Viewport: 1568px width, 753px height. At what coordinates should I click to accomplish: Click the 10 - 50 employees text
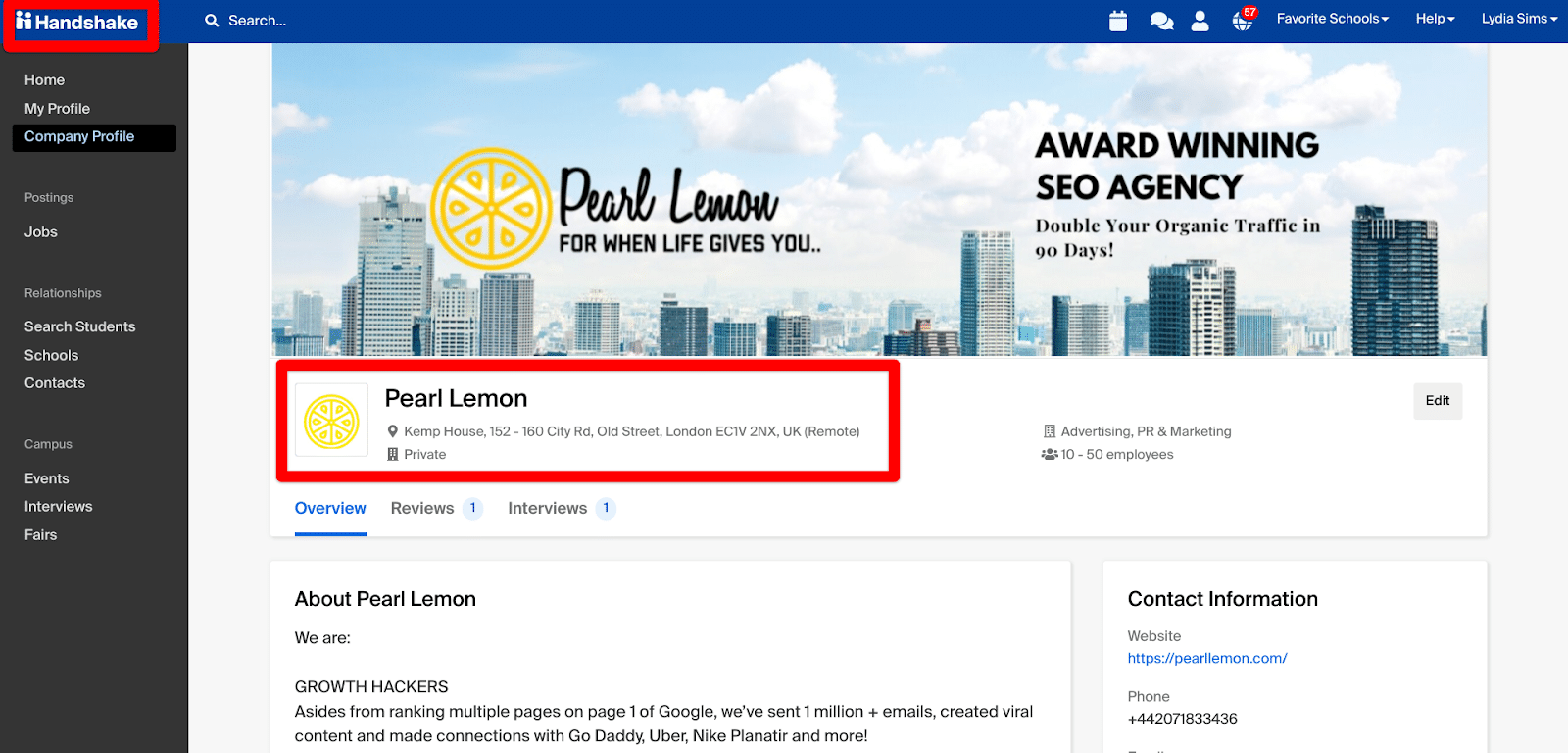tap(1117, 454)
